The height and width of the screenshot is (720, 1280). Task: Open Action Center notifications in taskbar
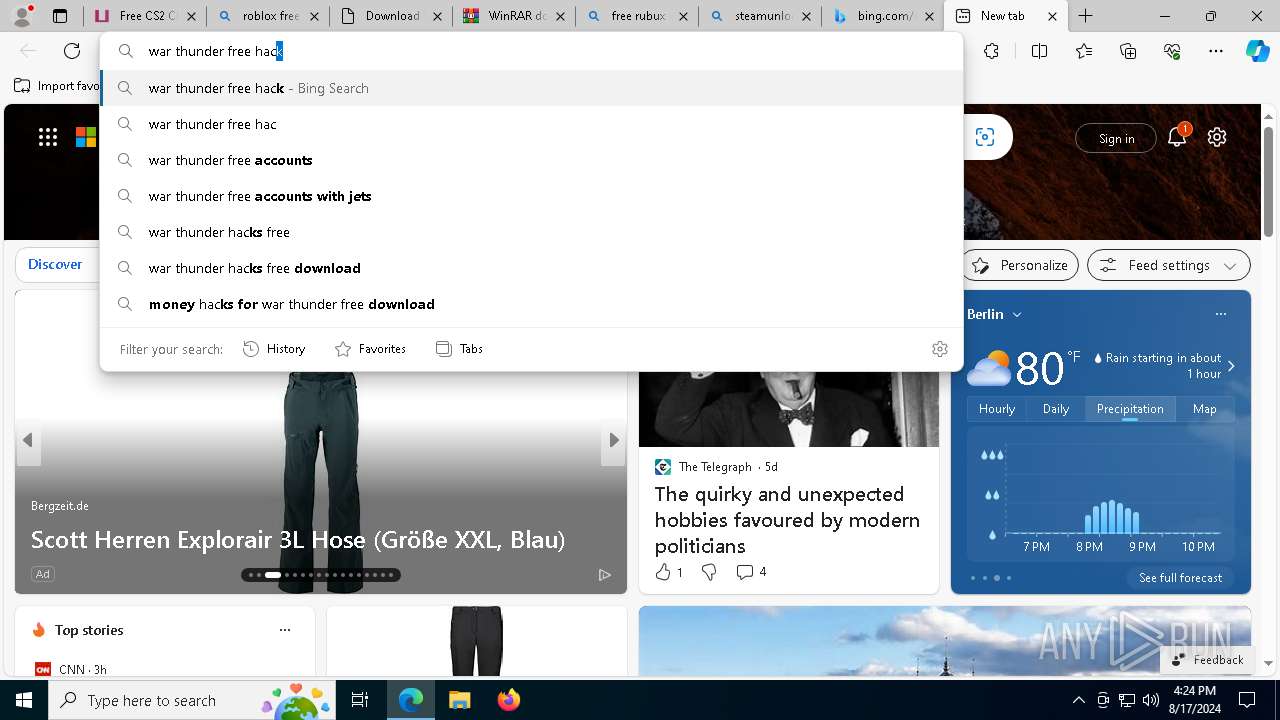1247,700
